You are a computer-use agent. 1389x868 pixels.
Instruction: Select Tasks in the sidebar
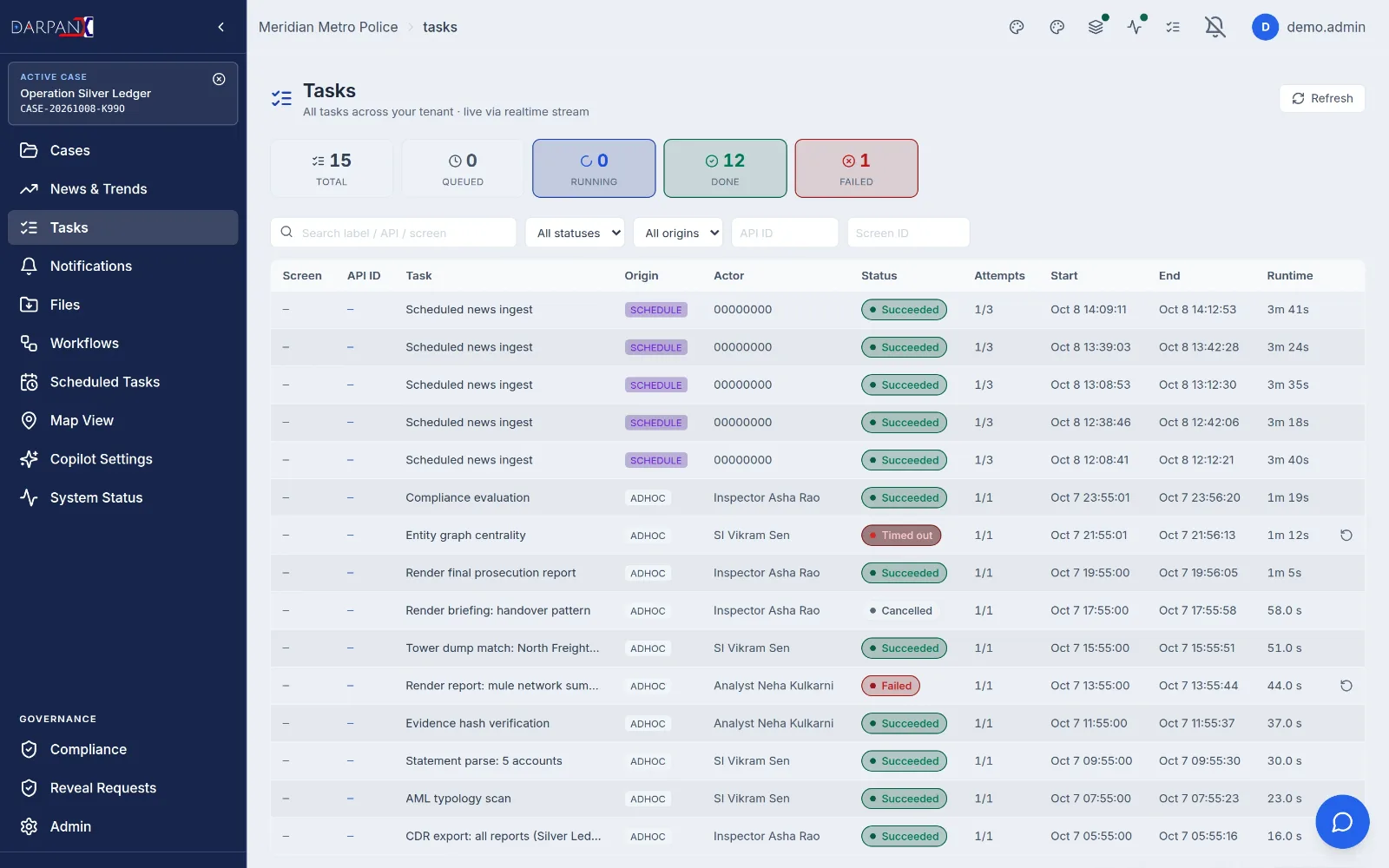coord(122,227)
